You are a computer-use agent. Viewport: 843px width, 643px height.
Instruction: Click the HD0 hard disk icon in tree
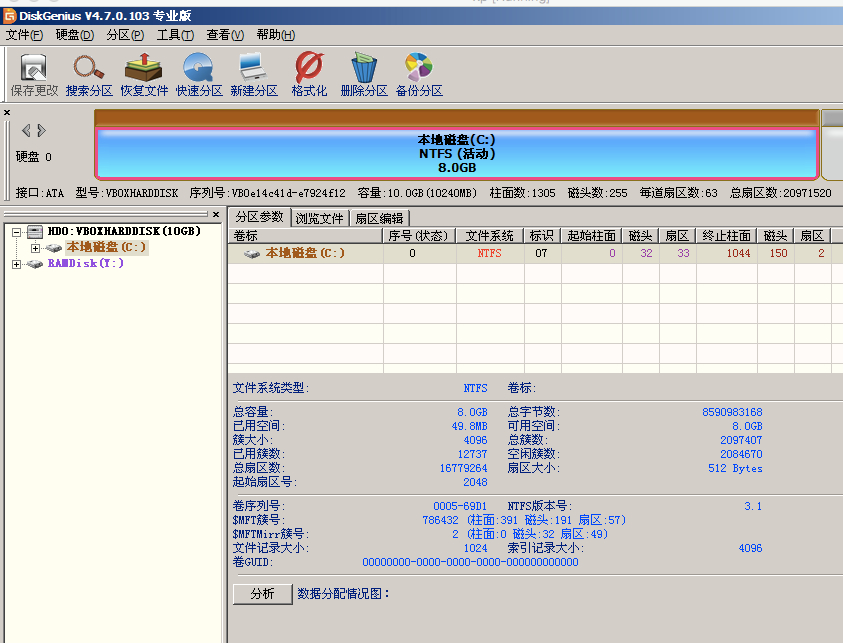tap(35, 232)
